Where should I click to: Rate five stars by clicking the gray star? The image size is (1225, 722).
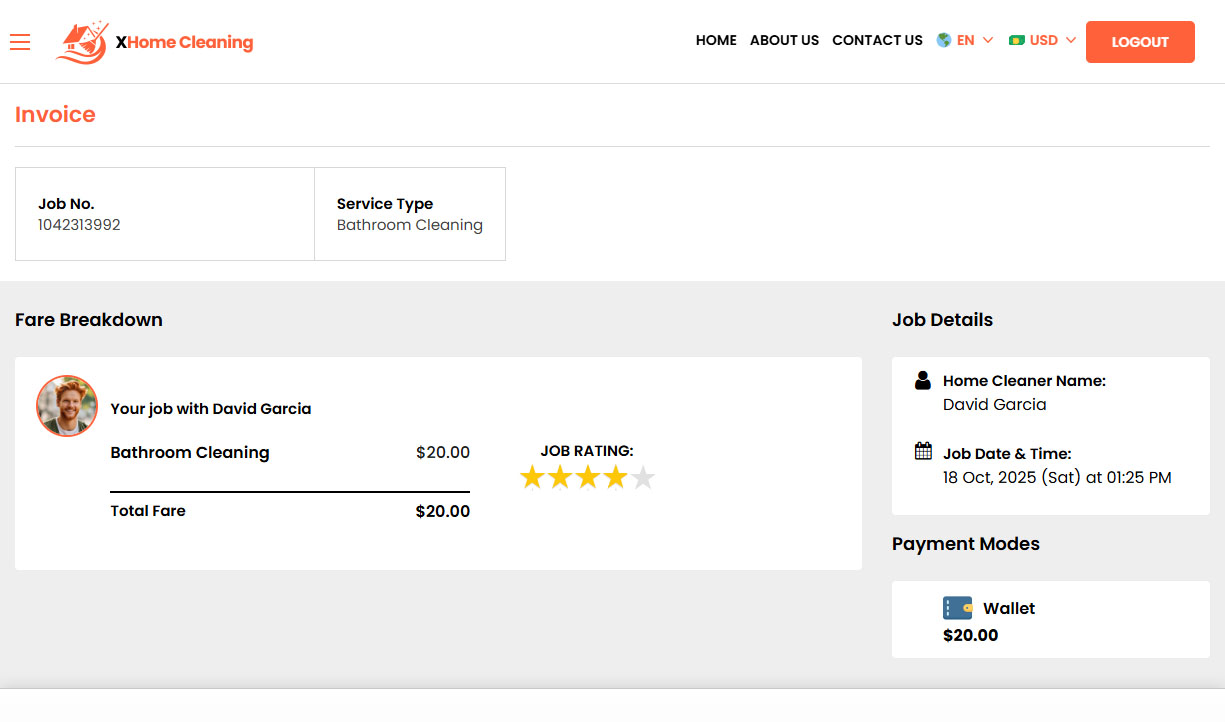pyautogui.click(x=644, y=477)
